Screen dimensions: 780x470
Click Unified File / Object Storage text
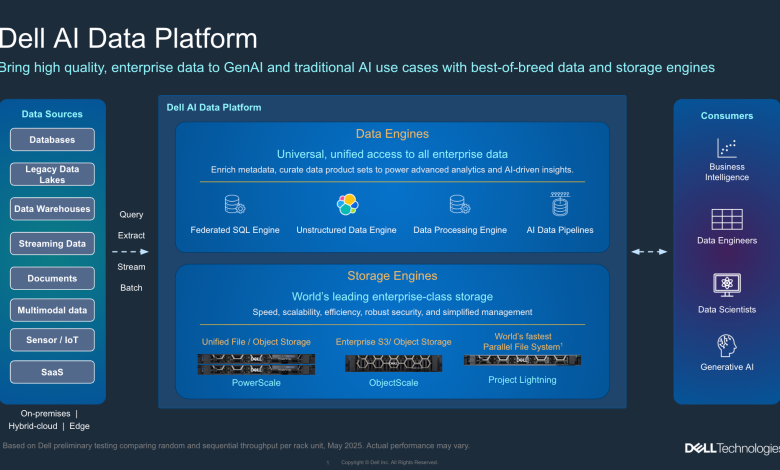pos(256,342)
